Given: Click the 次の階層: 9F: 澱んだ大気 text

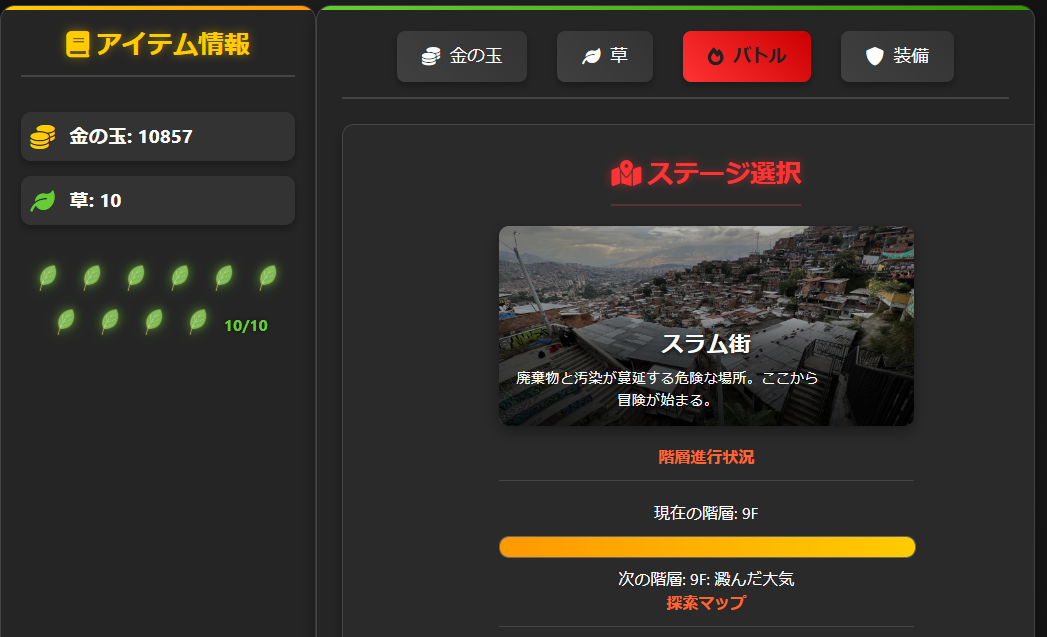Looking at the screenshot, I should [x=706, y=579].
